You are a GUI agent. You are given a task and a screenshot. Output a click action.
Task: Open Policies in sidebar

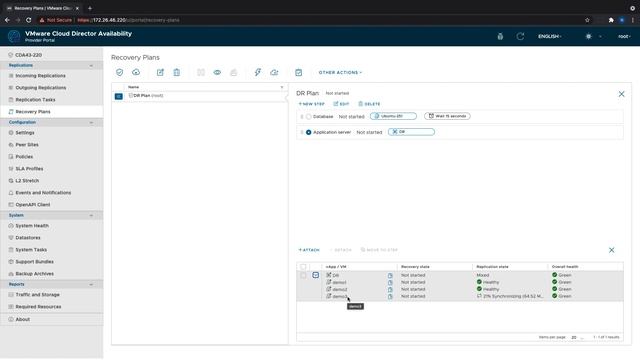click(x=24, y=156)
